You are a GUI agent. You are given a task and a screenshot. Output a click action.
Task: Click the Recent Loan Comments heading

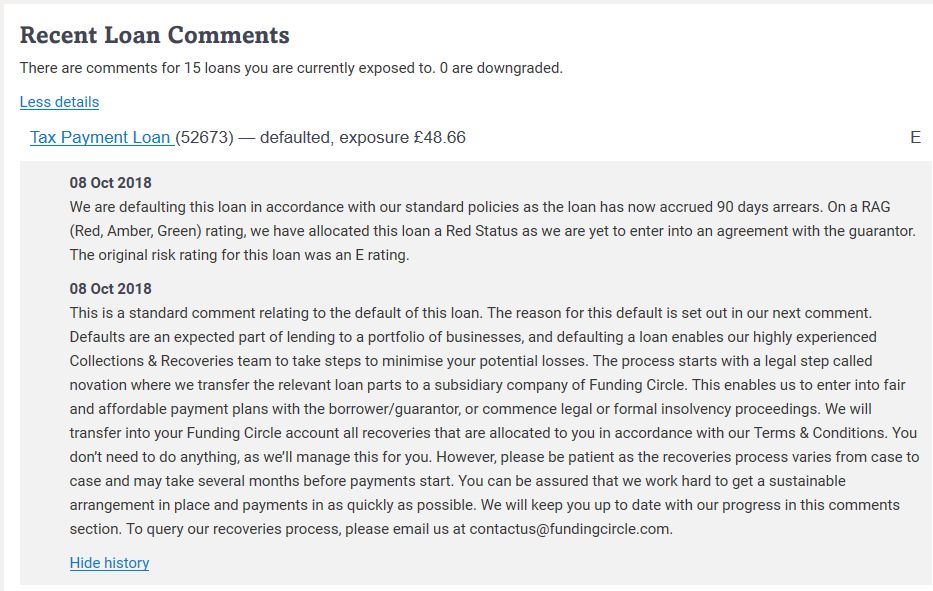[155, 35]
